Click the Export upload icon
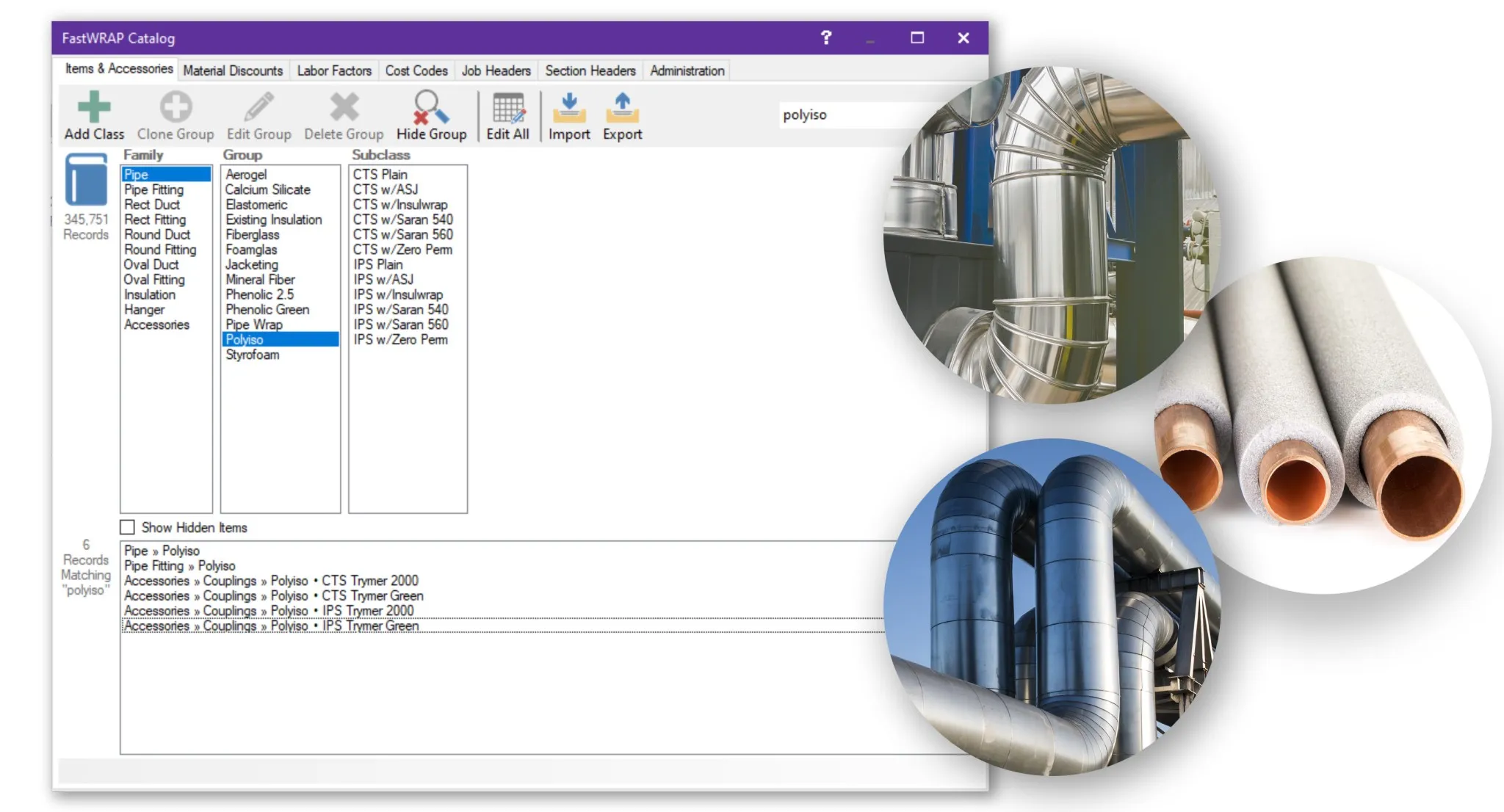This screenshot has height=812, width=1504. (622, 108)
